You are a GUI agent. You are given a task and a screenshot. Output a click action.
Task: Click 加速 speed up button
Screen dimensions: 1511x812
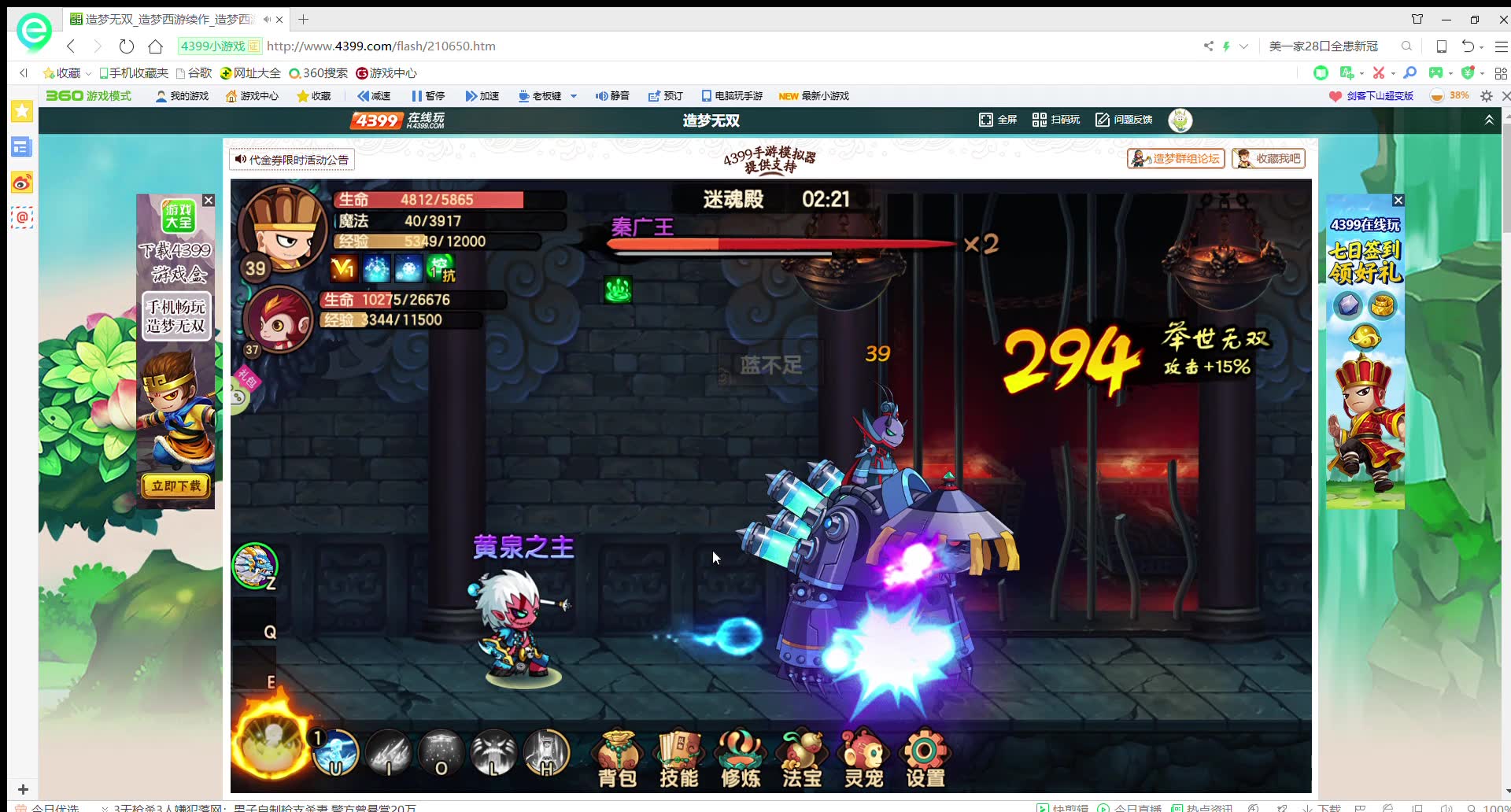point(482,96)
